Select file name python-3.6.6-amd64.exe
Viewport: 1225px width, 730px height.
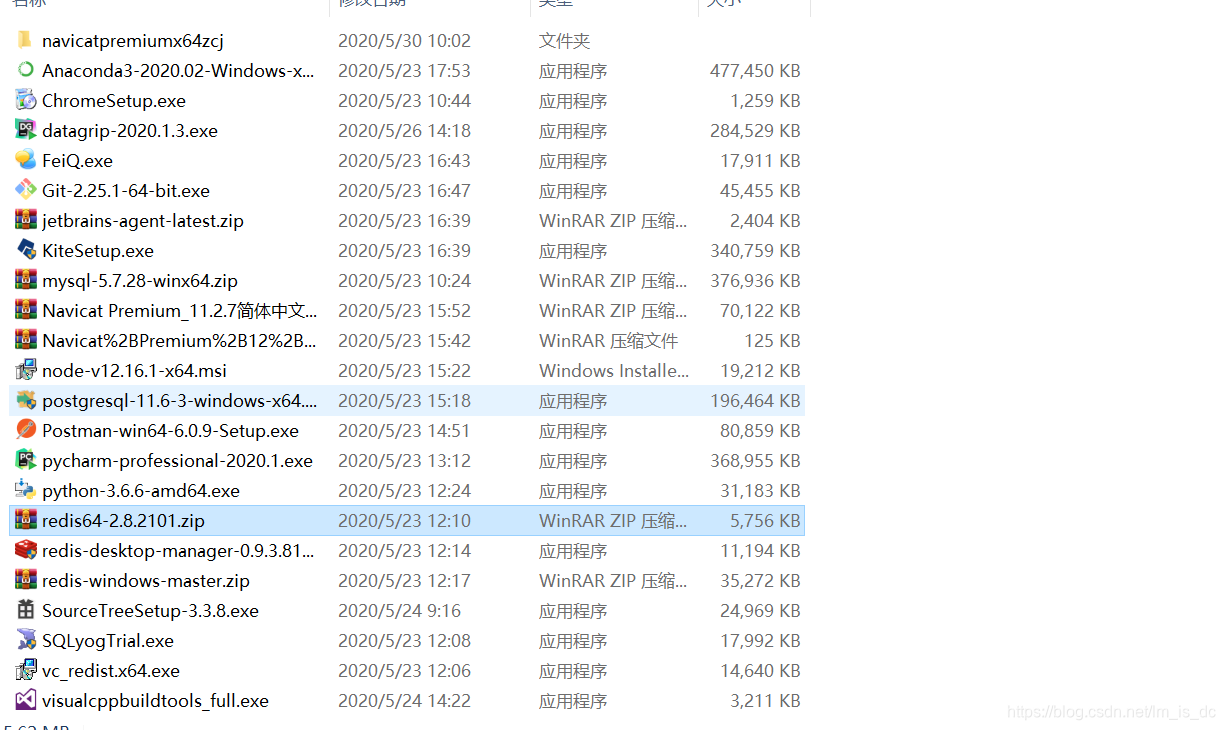(x=141, y=491)
